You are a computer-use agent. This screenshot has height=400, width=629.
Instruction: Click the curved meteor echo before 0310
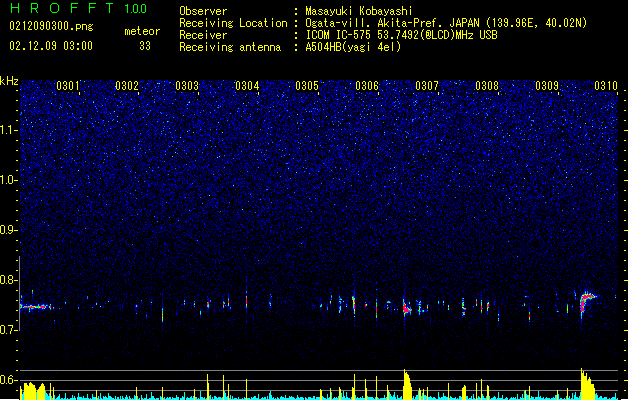[588, 303]
